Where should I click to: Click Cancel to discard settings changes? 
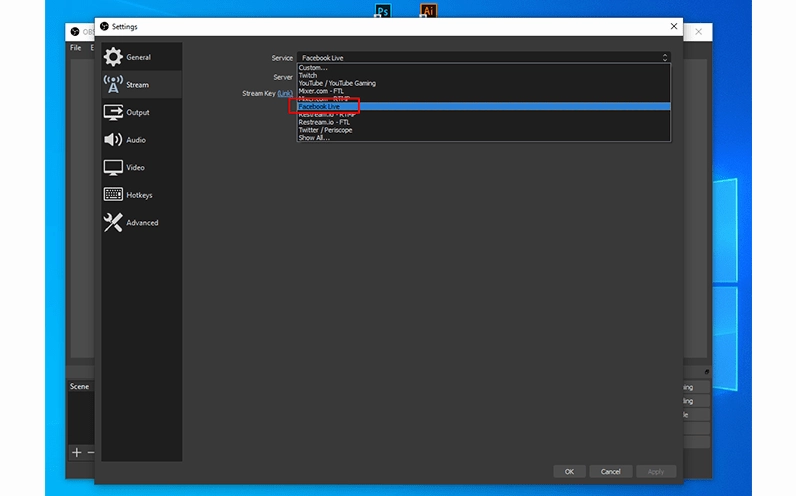click(610, 471)
